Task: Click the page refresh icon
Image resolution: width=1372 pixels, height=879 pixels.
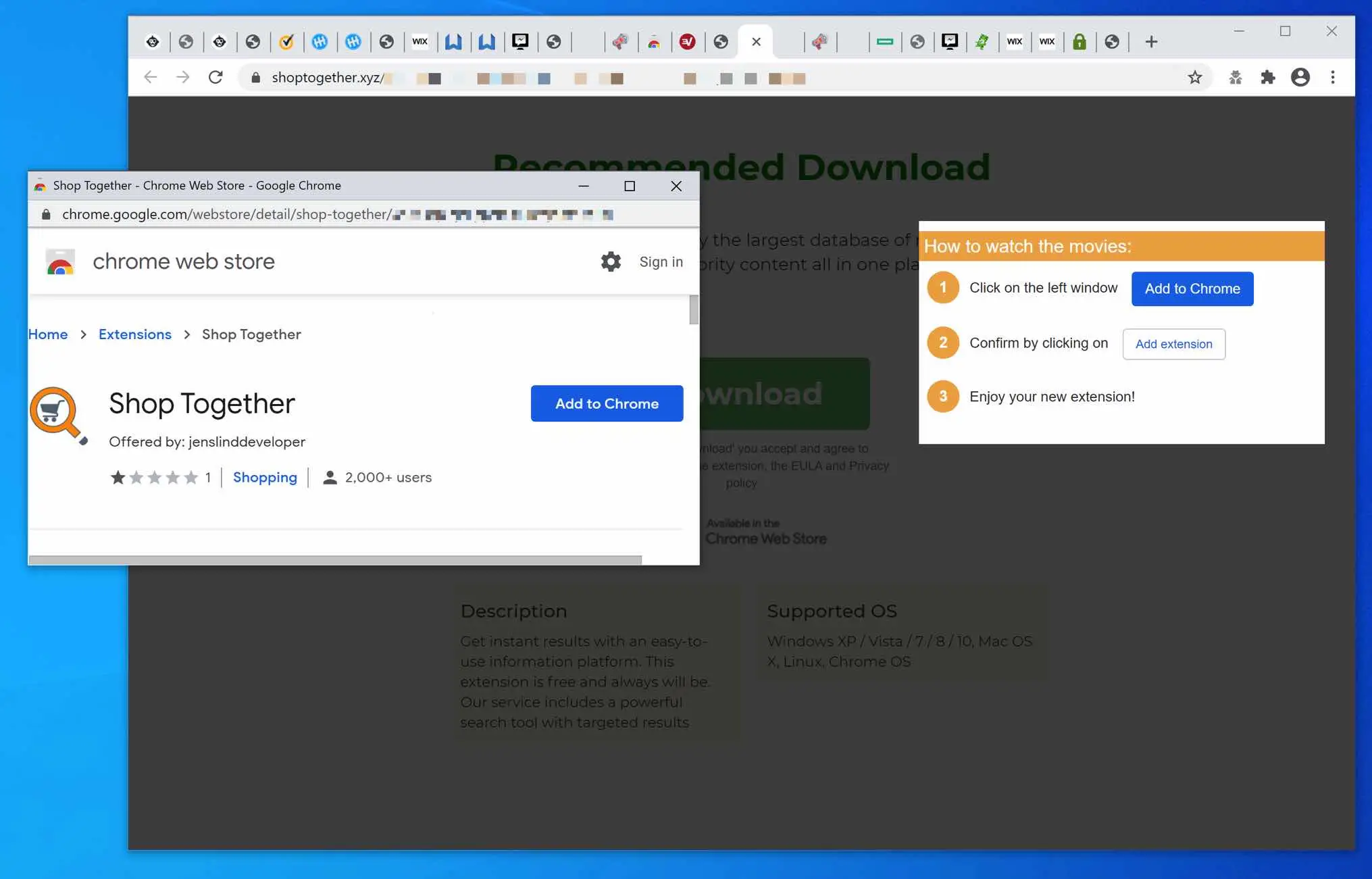Action: pyautogui.click(x=216, y=77)
